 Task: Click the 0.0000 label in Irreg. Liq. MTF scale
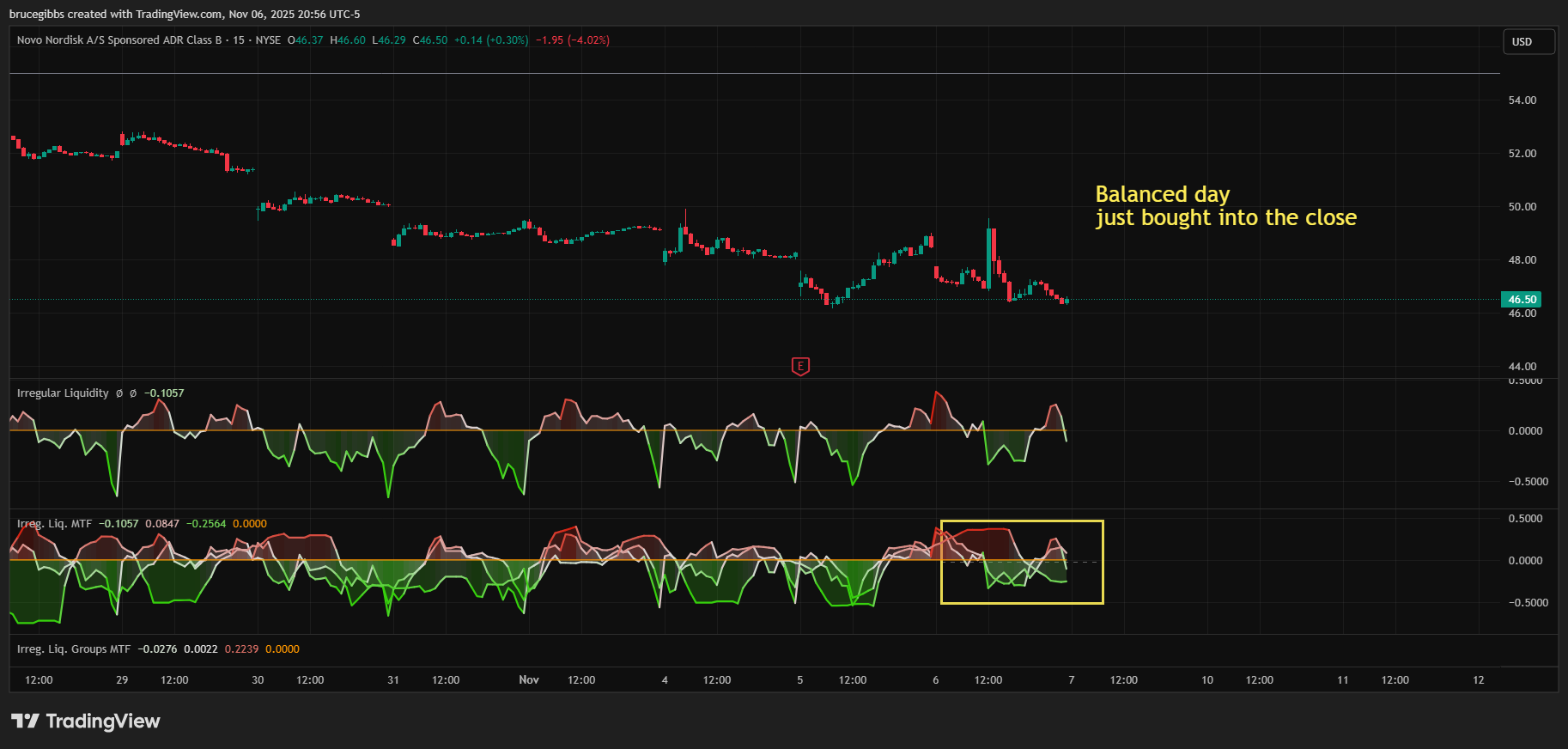(x=1525, y=561)
